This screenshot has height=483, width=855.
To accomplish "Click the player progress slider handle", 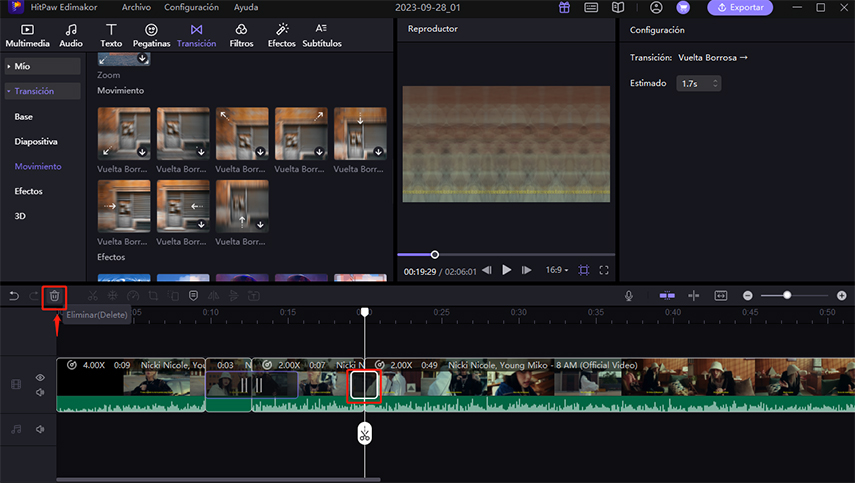I will [x=435, y=255].
